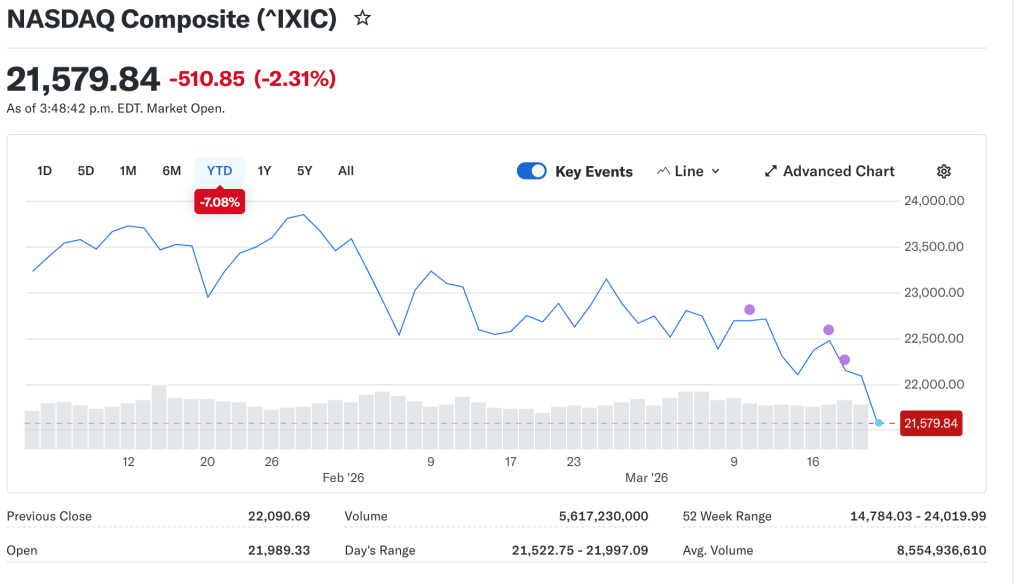Click the lowest purple key event dot
1023x584 pixels.
click(844, 360)
